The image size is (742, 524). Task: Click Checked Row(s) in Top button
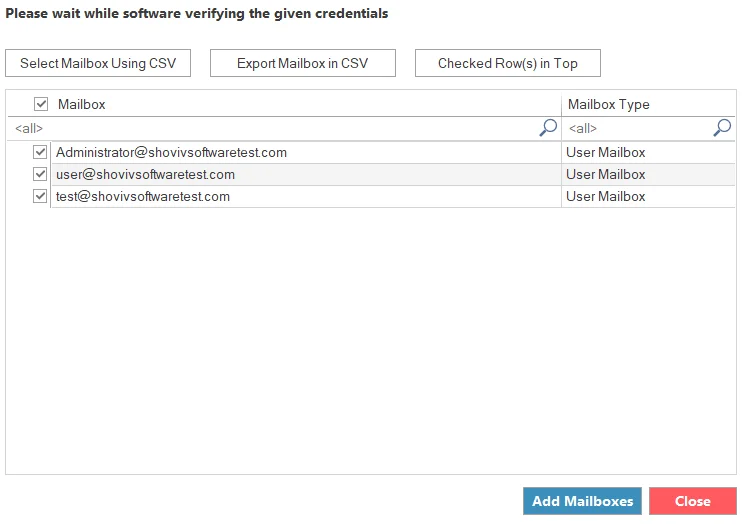coord(508,63)
